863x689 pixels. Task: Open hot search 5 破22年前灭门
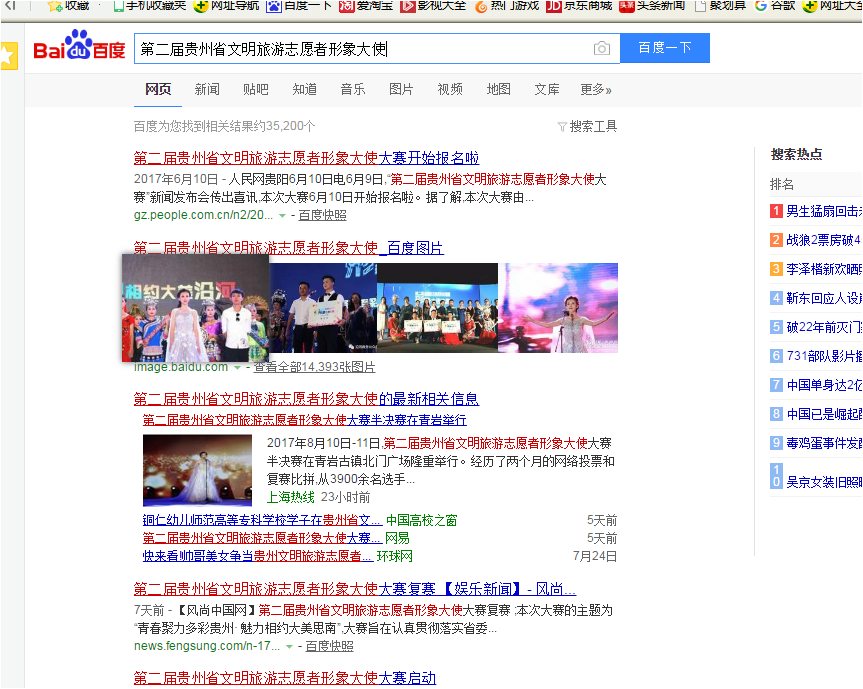click(823, 327)
